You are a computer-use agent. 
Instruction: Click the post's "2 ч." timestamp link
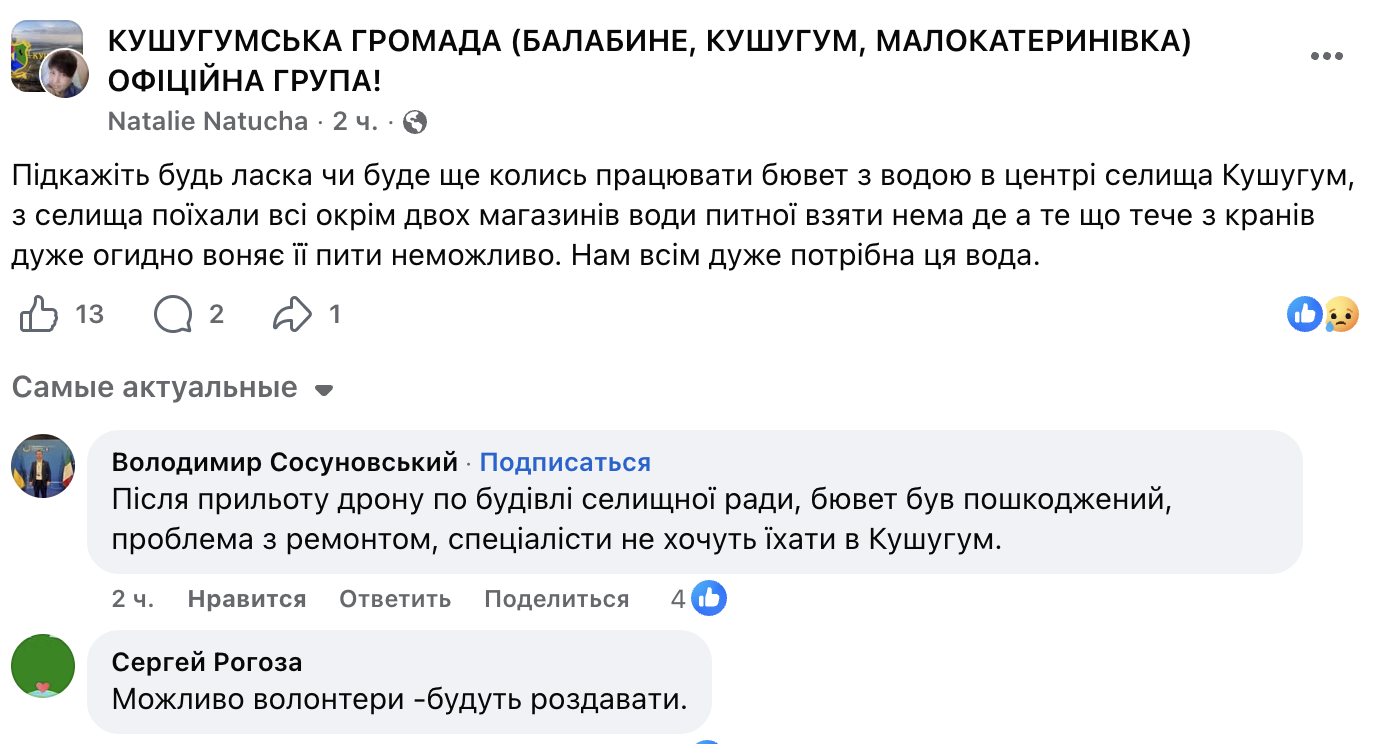click(x=355, y=122)
